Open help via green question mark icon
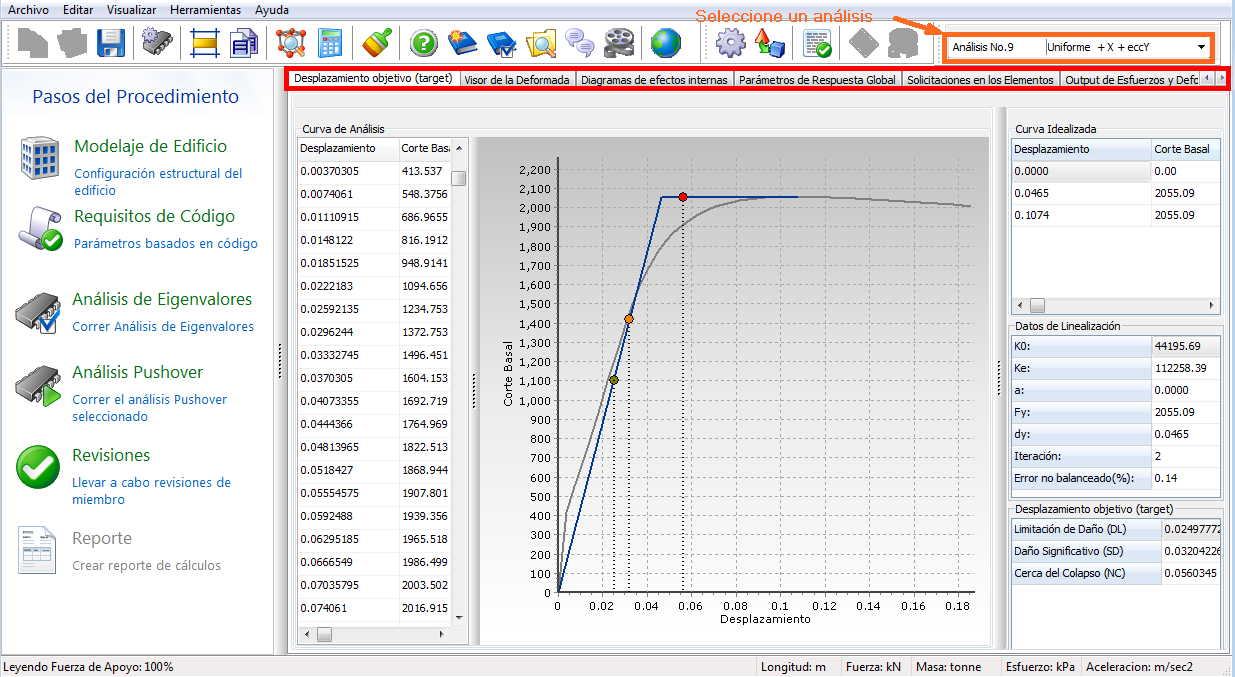This screenshot has height=677, width=1235. pyautogui.click(x=424, y=43)
